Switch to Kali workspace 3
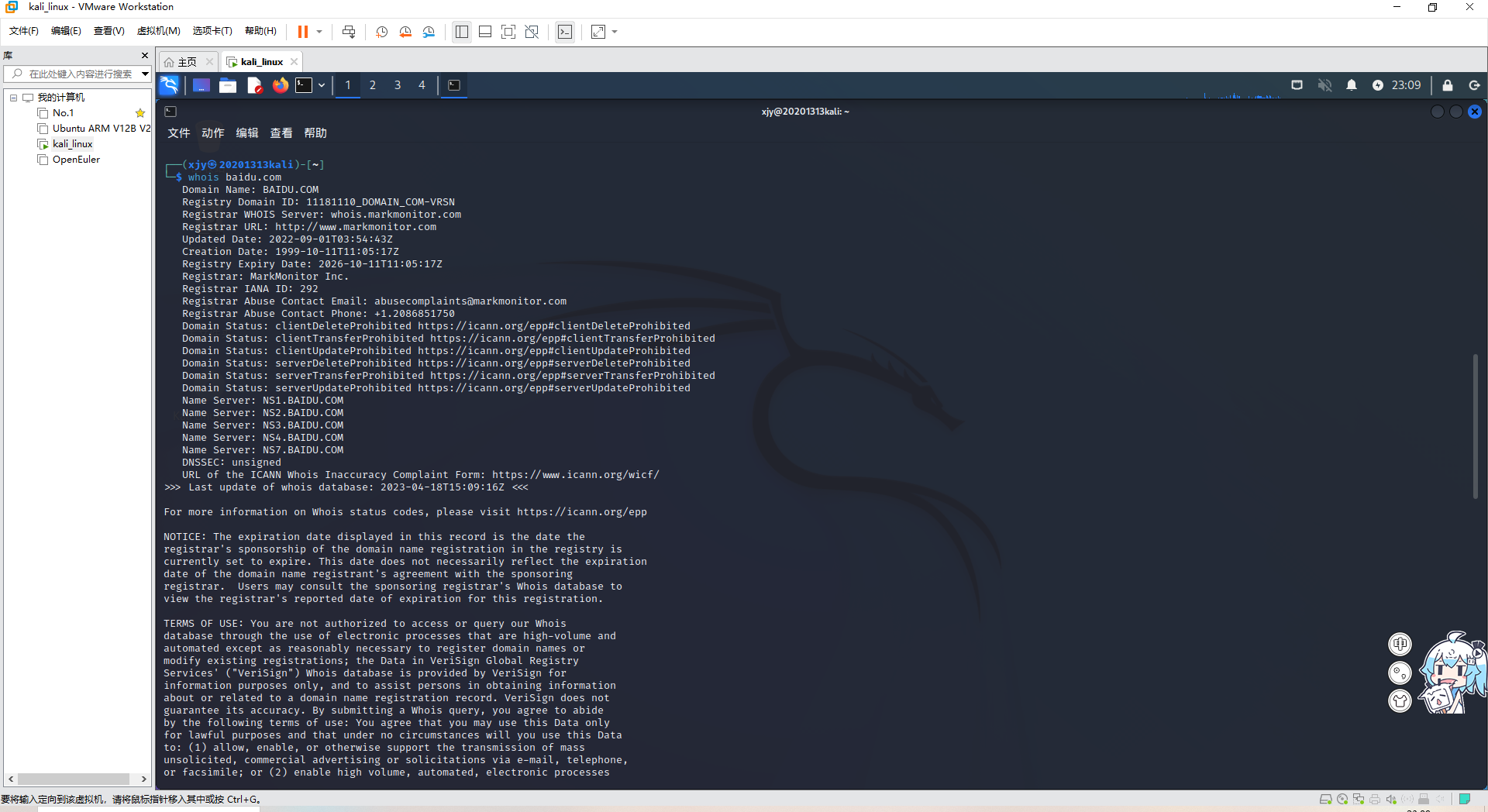Viewport: 1488px width, 812px height. pyautogui.click(x=398, y=85)
